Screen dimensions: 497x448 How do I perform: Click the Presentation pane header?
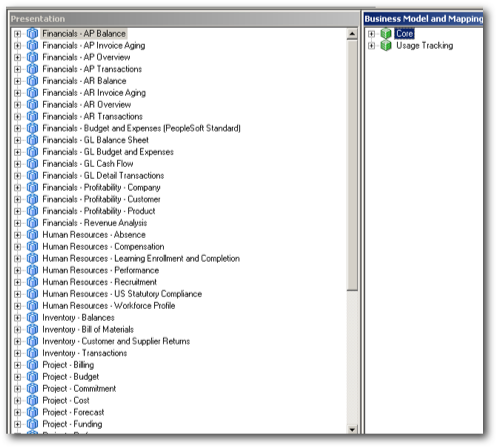184,19
